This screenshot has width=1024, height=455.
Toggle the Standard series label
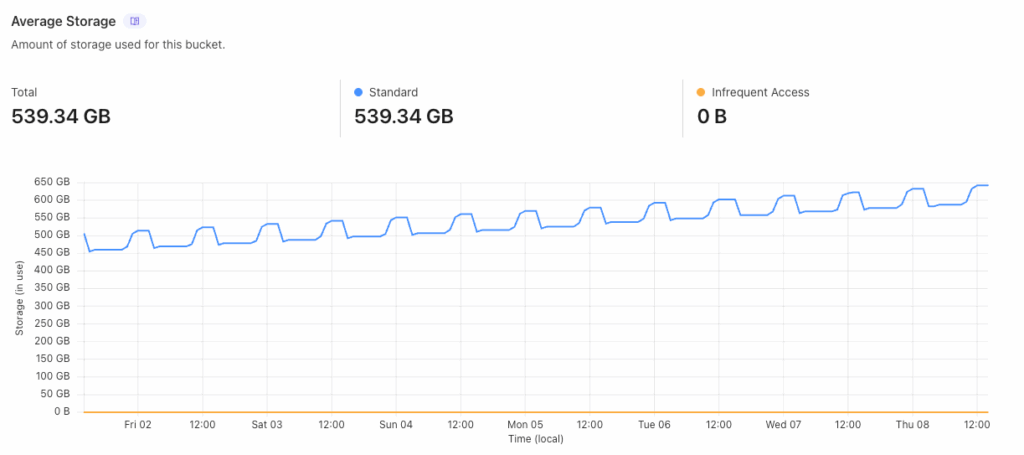point(393,92)
